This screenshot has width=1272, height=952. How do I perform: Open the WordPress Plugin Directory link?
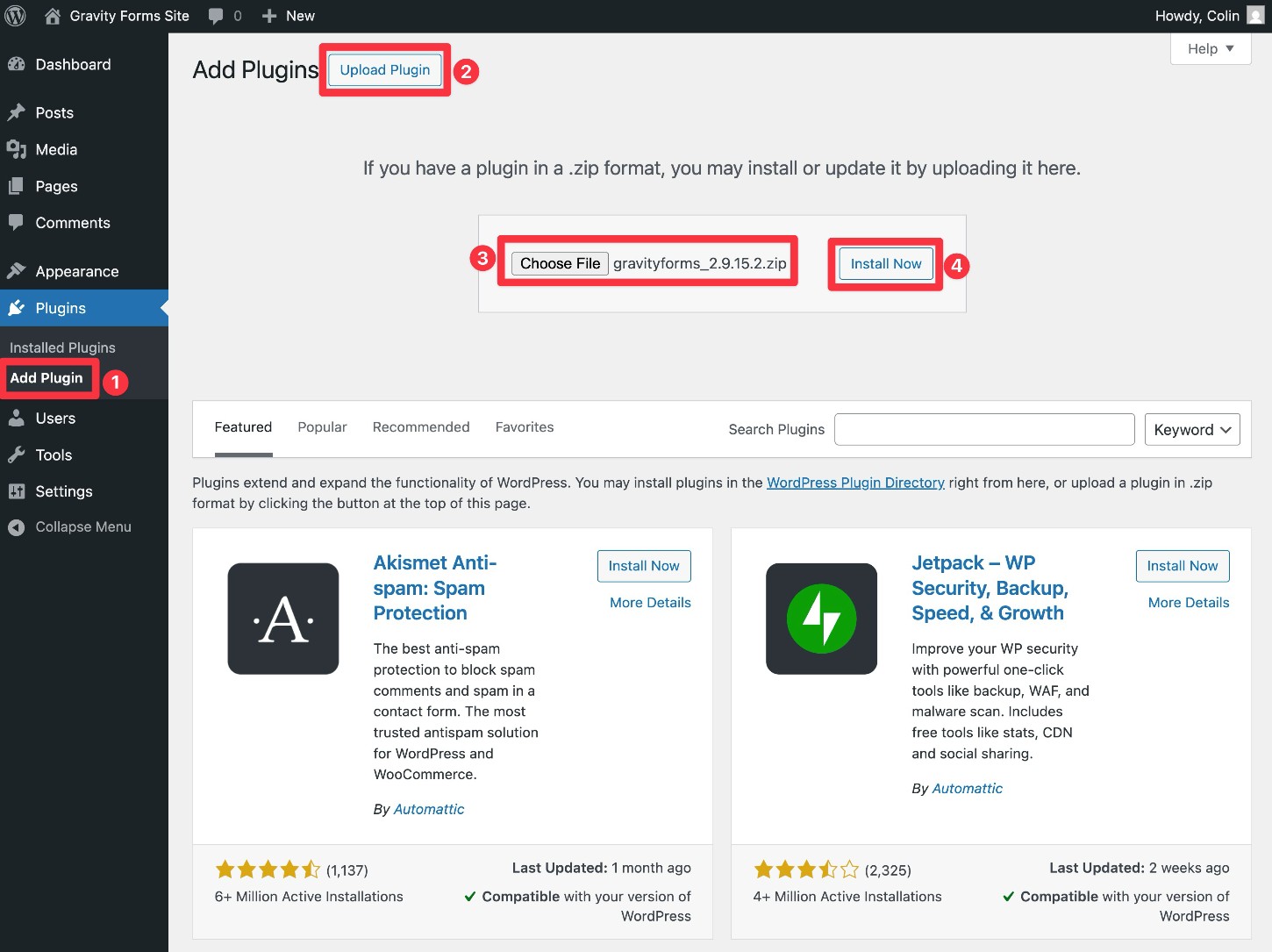point(855,483)
